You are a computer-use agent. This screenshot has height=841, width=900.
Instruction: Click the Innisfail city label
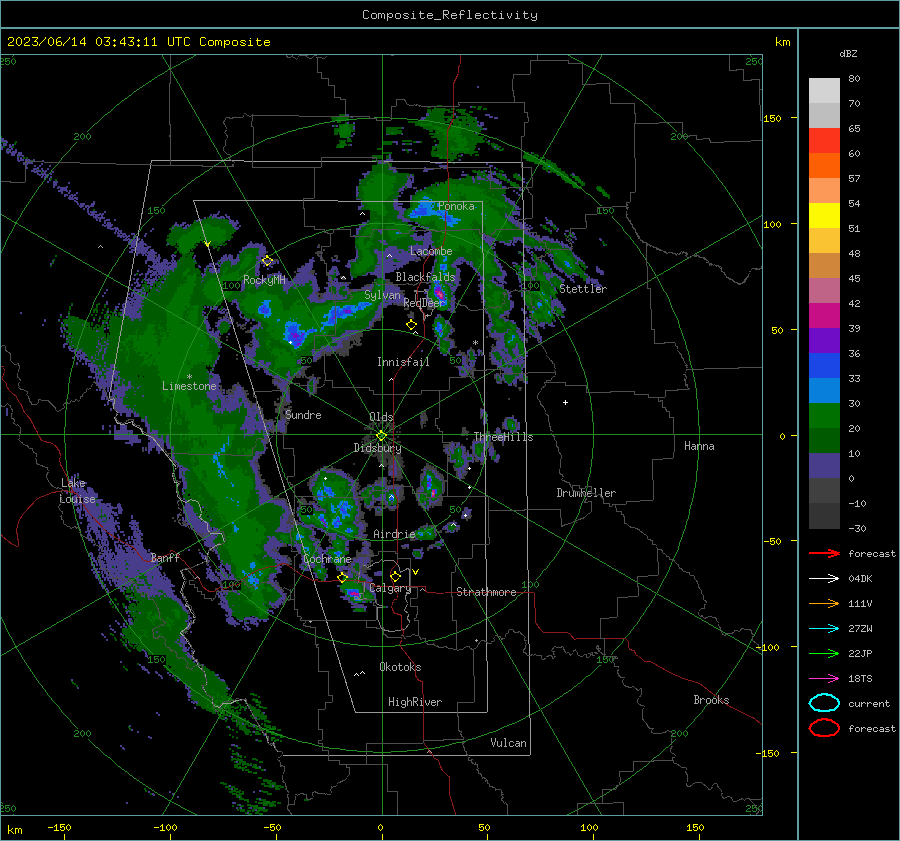(x=403, y=362)
